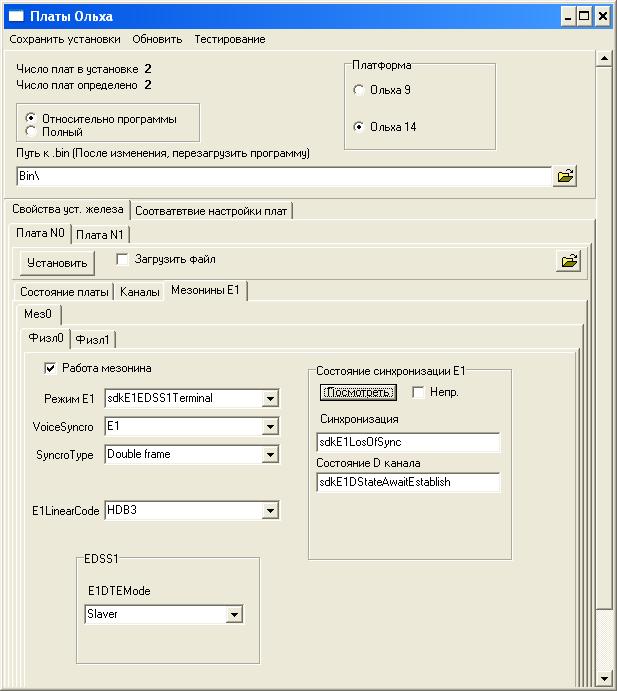
Task: Switch to Физл0 tab
Action: click(x=46, y=338)
